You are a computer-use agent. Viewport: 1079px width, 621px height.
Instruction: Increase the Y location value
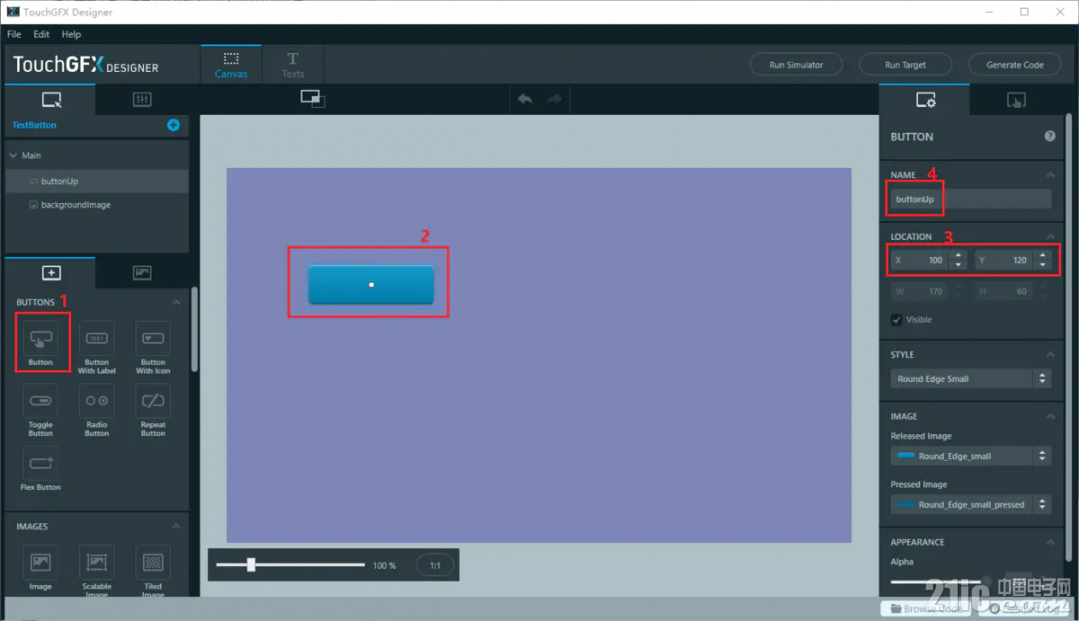point(1043,255)
